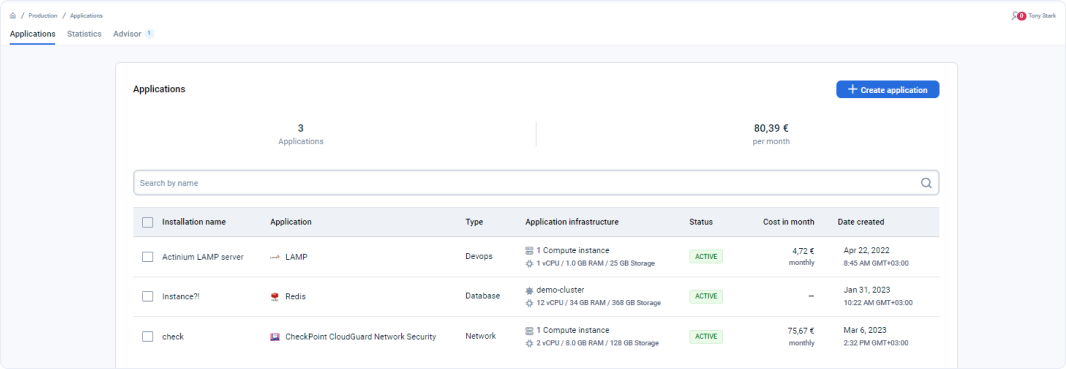Open the check installation
The image size is (1066, 369).
[173, 336]
